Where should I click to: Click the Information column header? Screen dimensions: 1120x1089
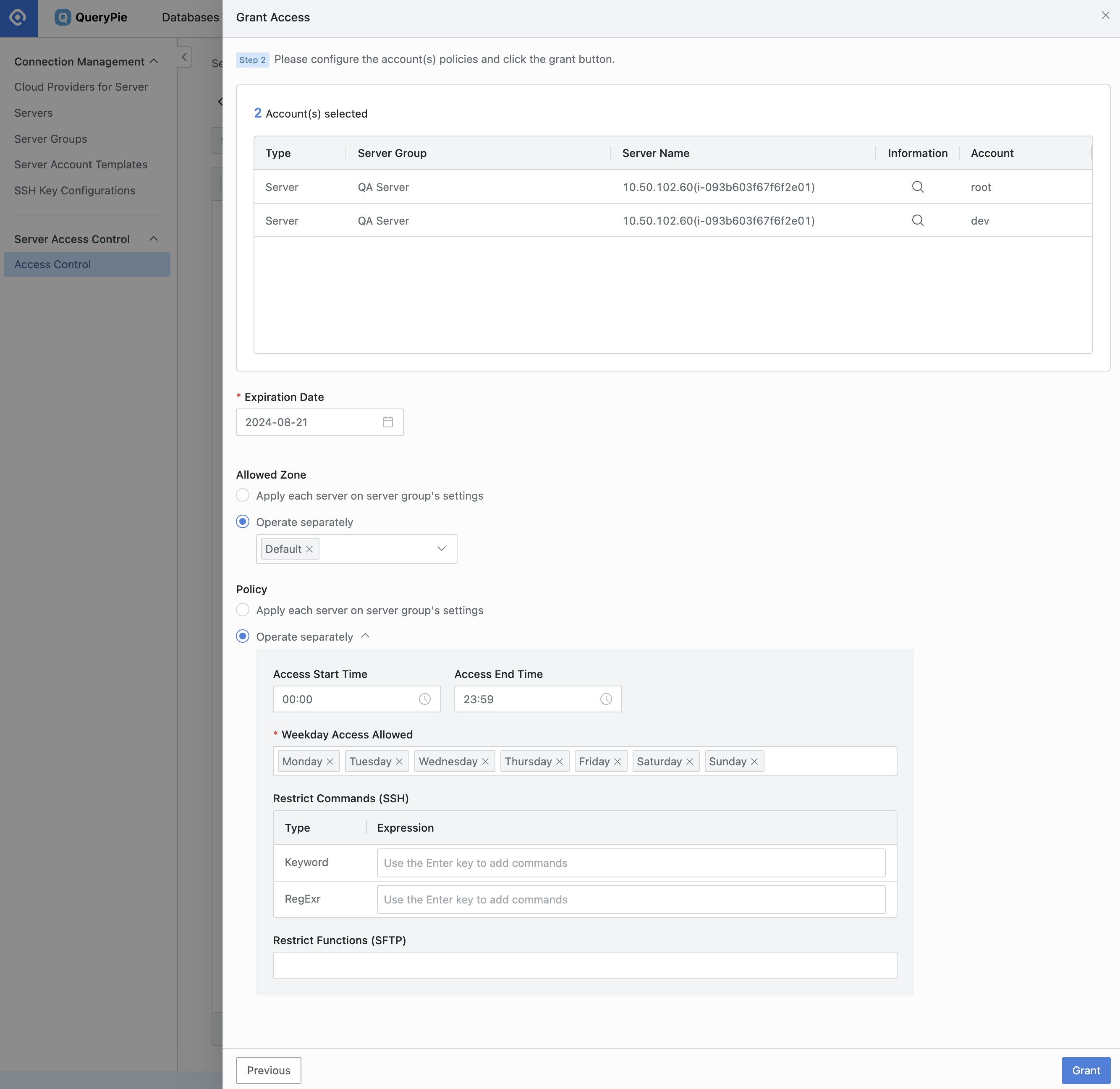[x=918, y=153]
